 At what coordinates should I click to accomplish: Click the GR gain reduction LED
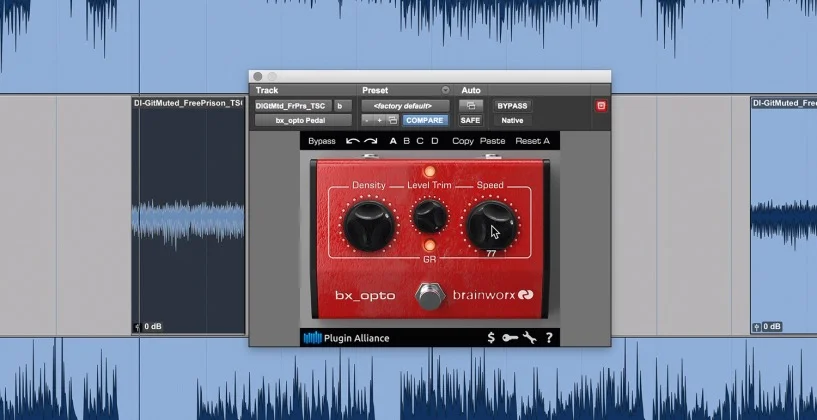[x=429, y=245]
